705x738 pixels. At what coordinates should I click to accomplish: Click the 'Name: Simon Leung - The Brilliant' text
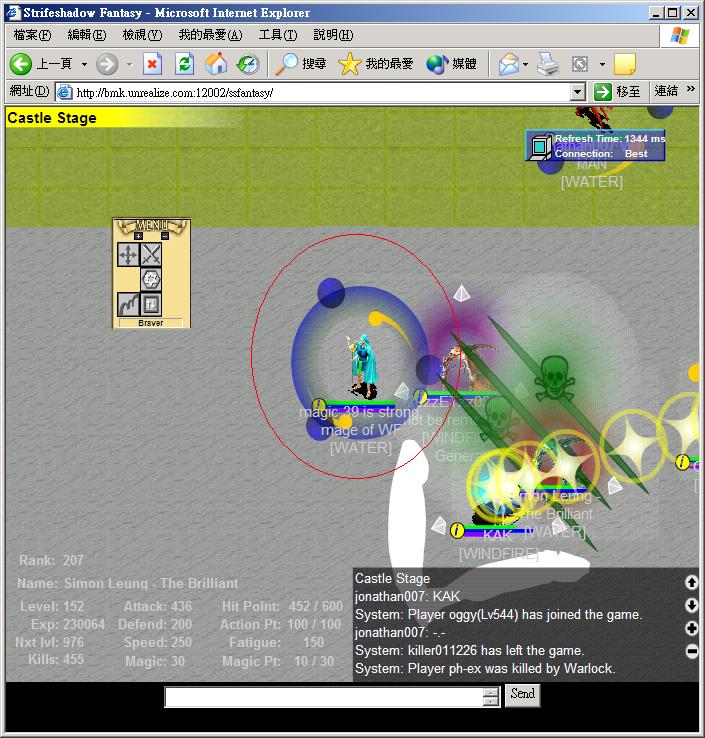[128, 584]
